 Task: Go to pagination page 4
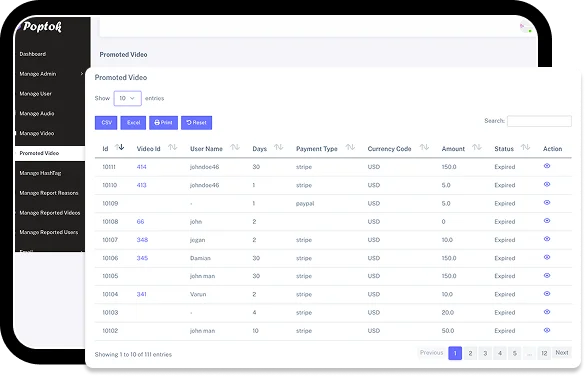[x=500, y=353]
